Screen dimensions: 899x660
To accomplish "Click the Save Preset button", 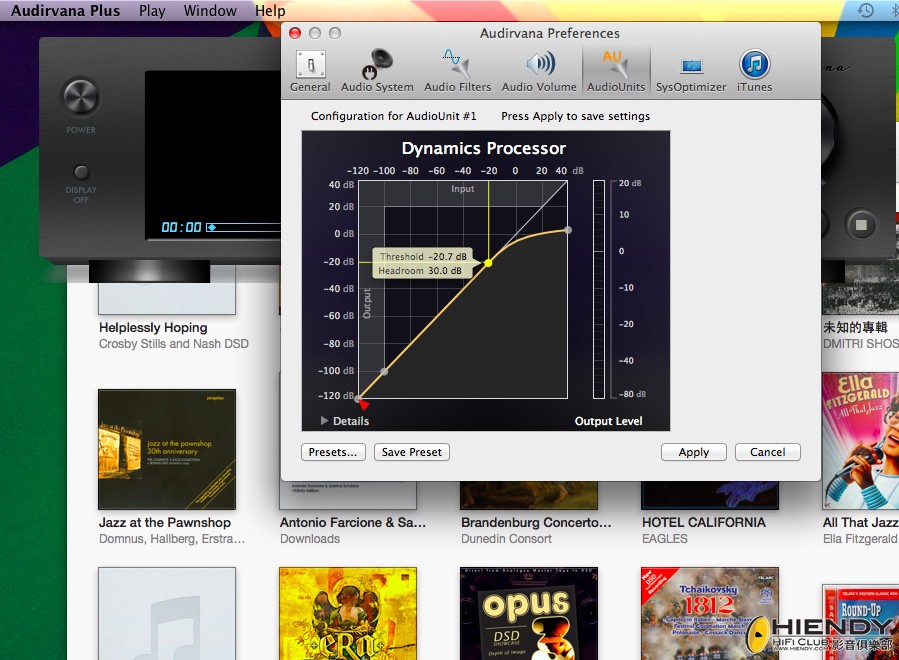I will [412, 452].
